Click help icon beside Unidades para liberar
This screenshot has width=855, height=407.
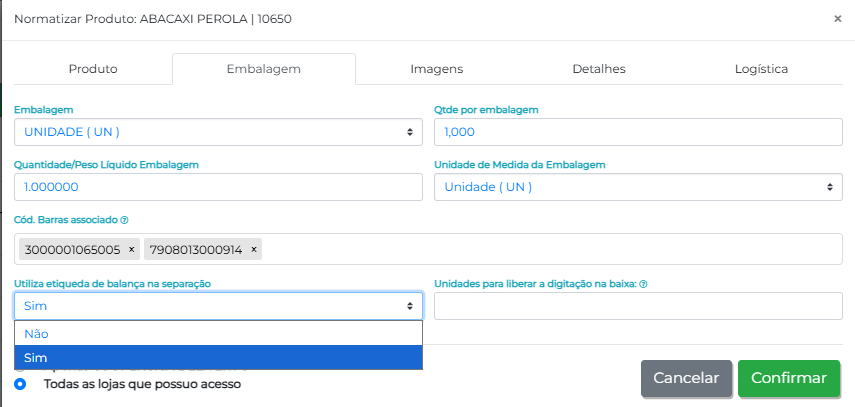[643, 284]
